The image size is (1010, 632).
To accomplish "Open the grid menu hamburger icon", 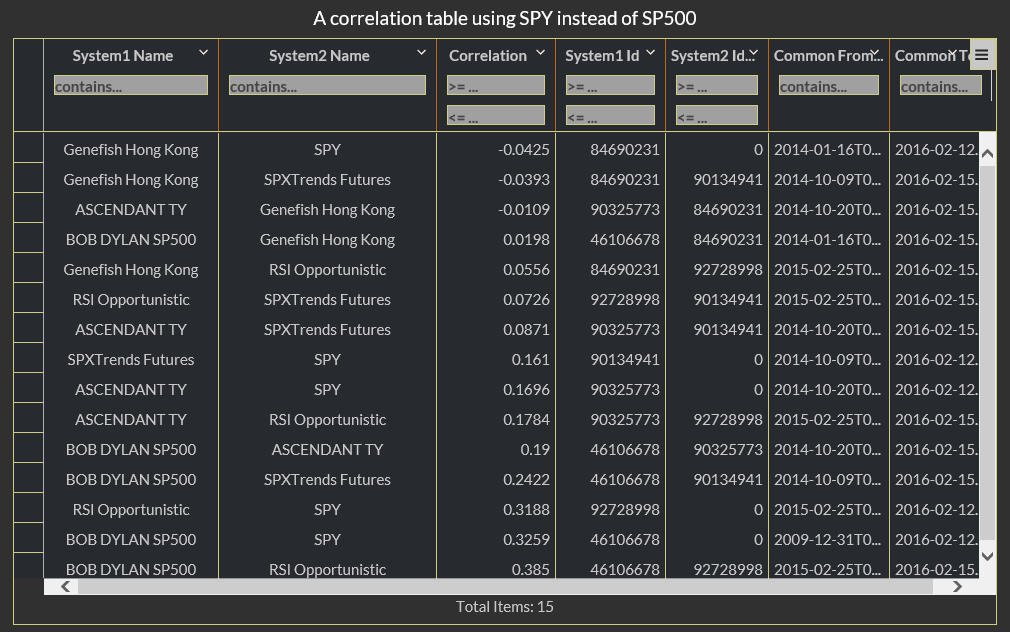I will coord(981,55).
